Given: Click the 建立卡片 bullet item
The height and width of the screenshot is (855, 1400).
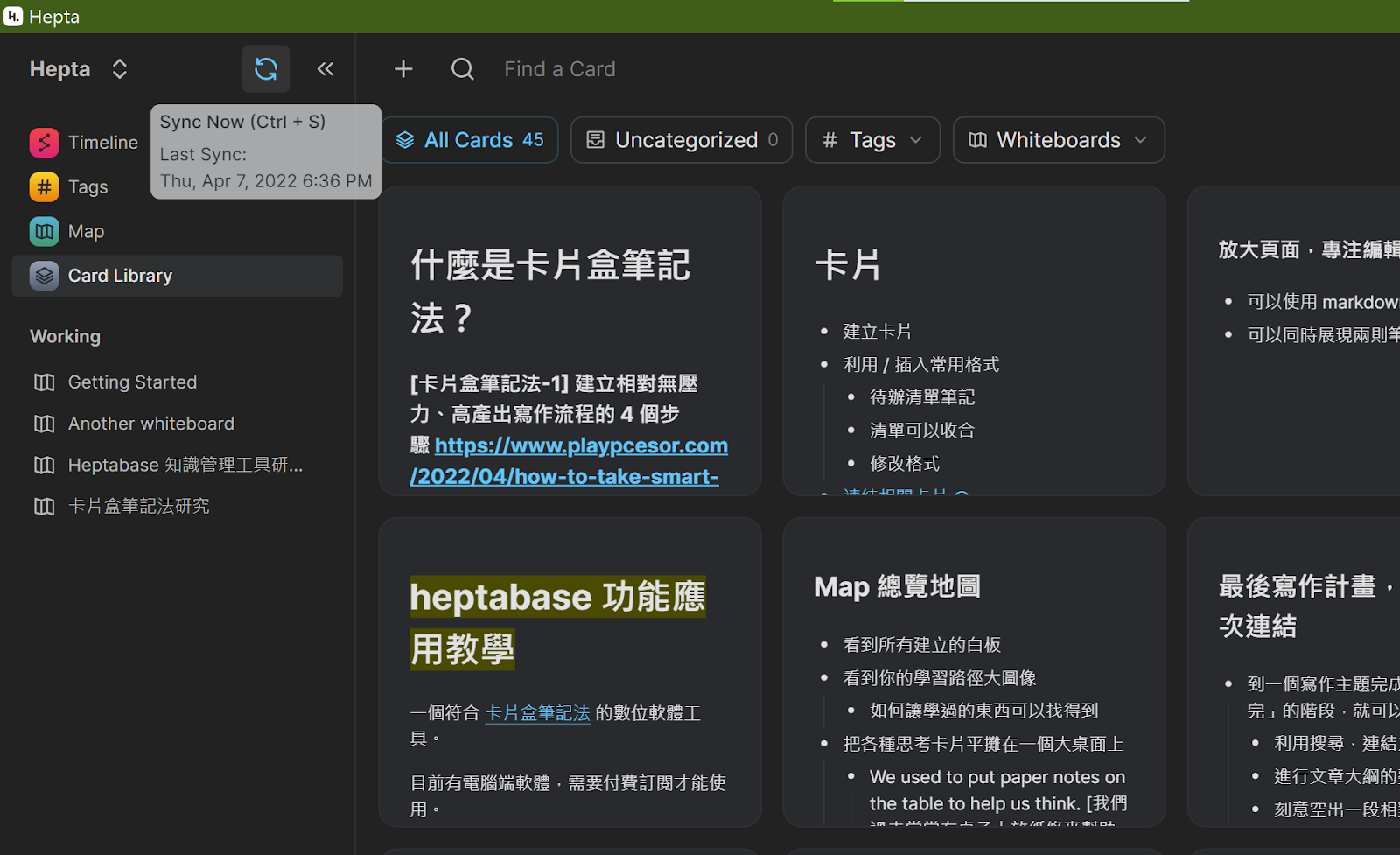Looking at the screenshot, I should pos(878,332).
